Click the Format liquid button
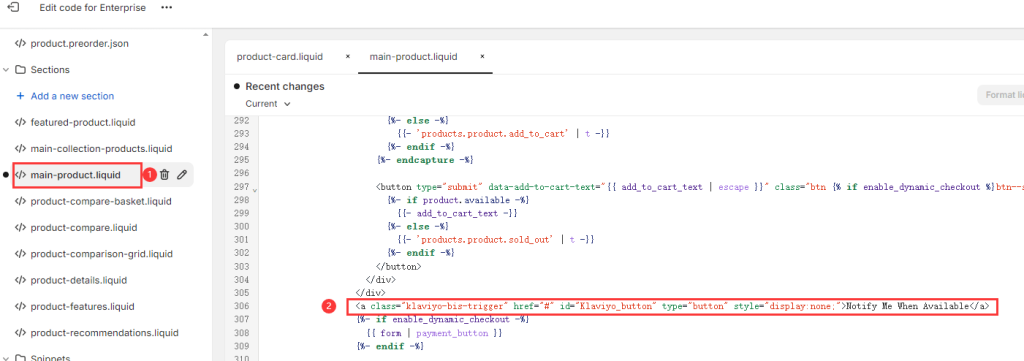Viewport: 1024px width, 361px height. click(1000, 95)
